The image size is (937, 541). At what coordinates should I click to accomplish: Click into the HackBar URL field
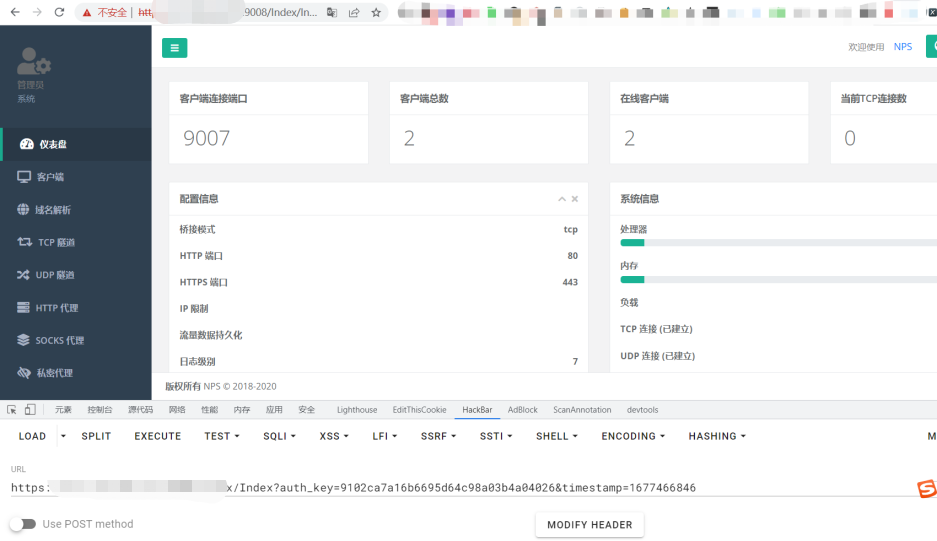tap(460, 488)
